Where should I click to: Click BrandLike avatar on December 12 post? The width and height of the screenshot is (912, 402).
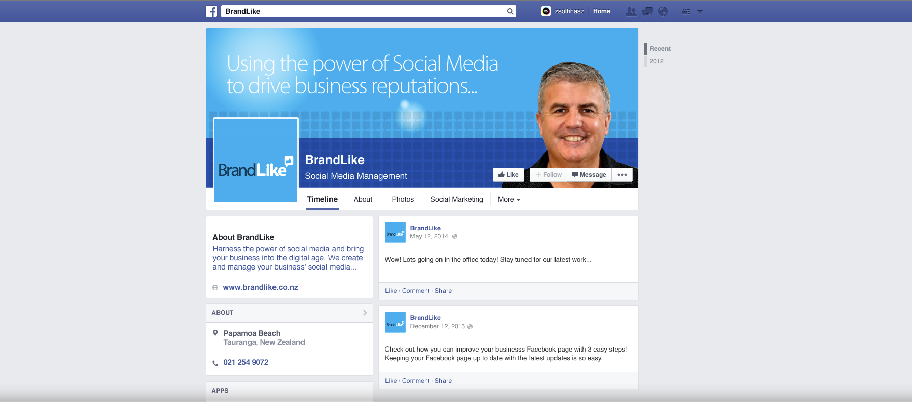coord(396,322)
